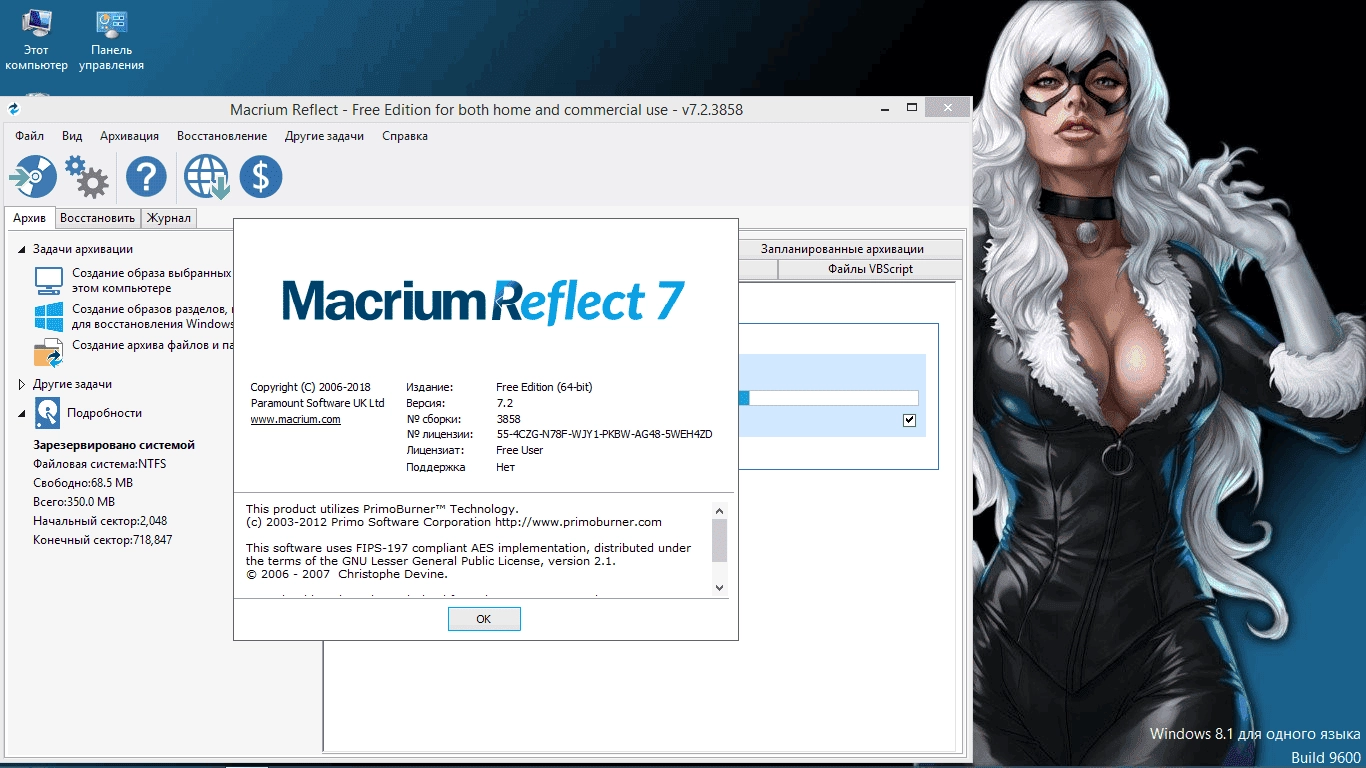Switch to the Восстановить tab

tap(97, 218)
